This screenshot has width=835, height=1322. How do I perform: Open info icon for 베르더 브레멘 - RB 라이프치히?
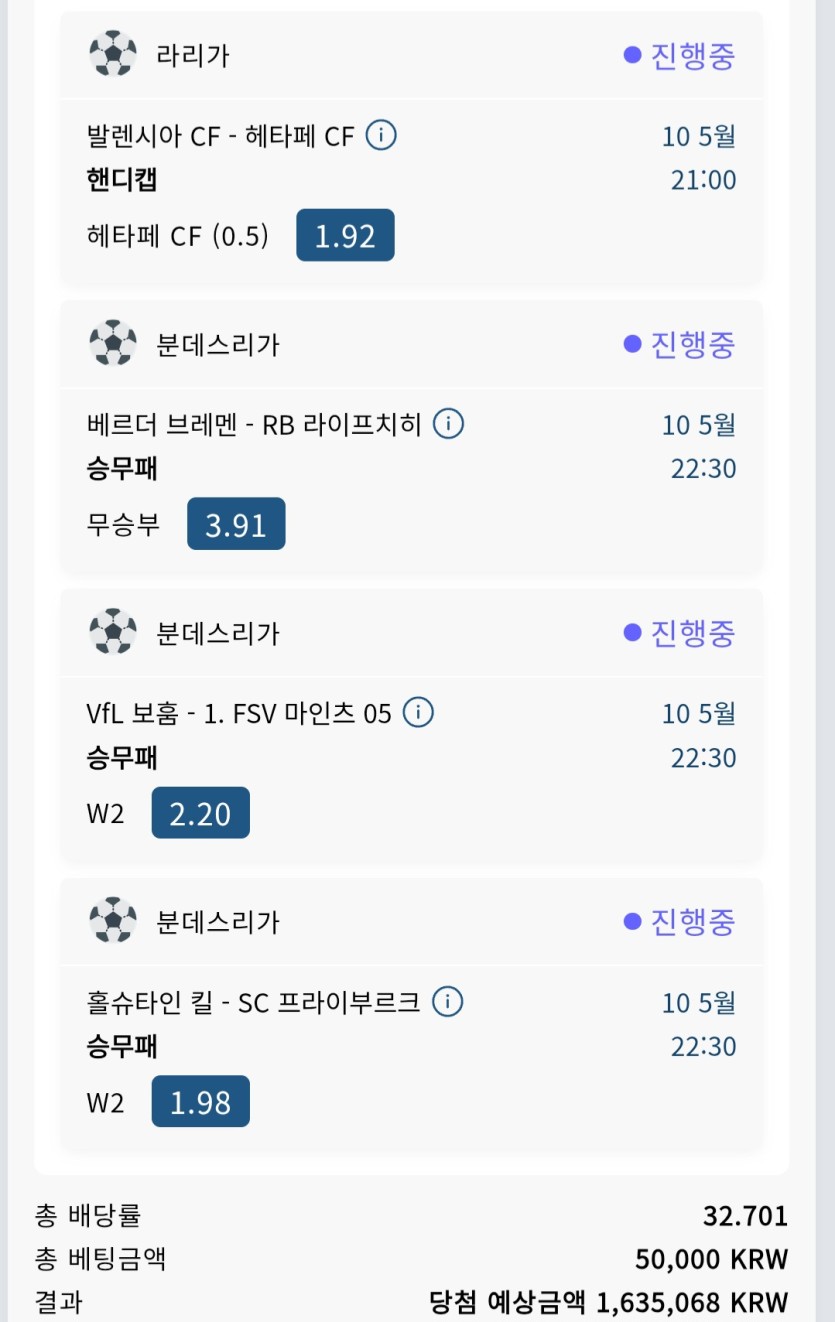[448, 424]
